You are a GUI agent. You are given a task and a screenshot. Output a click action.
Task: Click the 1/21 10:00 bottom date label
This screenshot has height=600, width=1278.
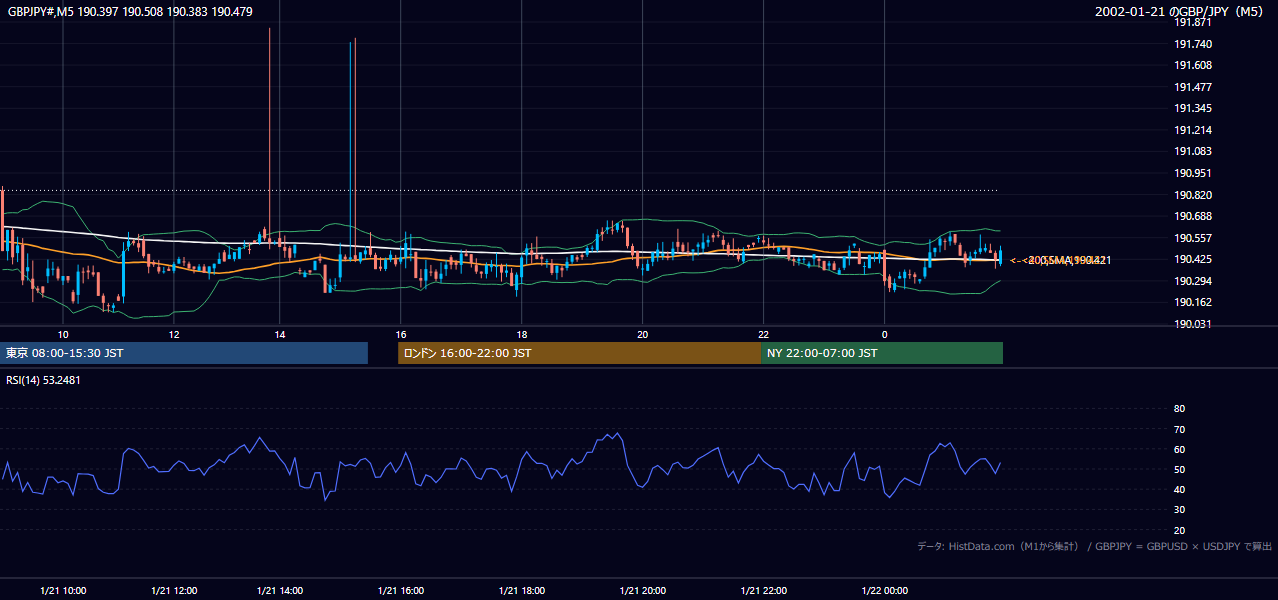pyautogui.click(x=63, y=590)
